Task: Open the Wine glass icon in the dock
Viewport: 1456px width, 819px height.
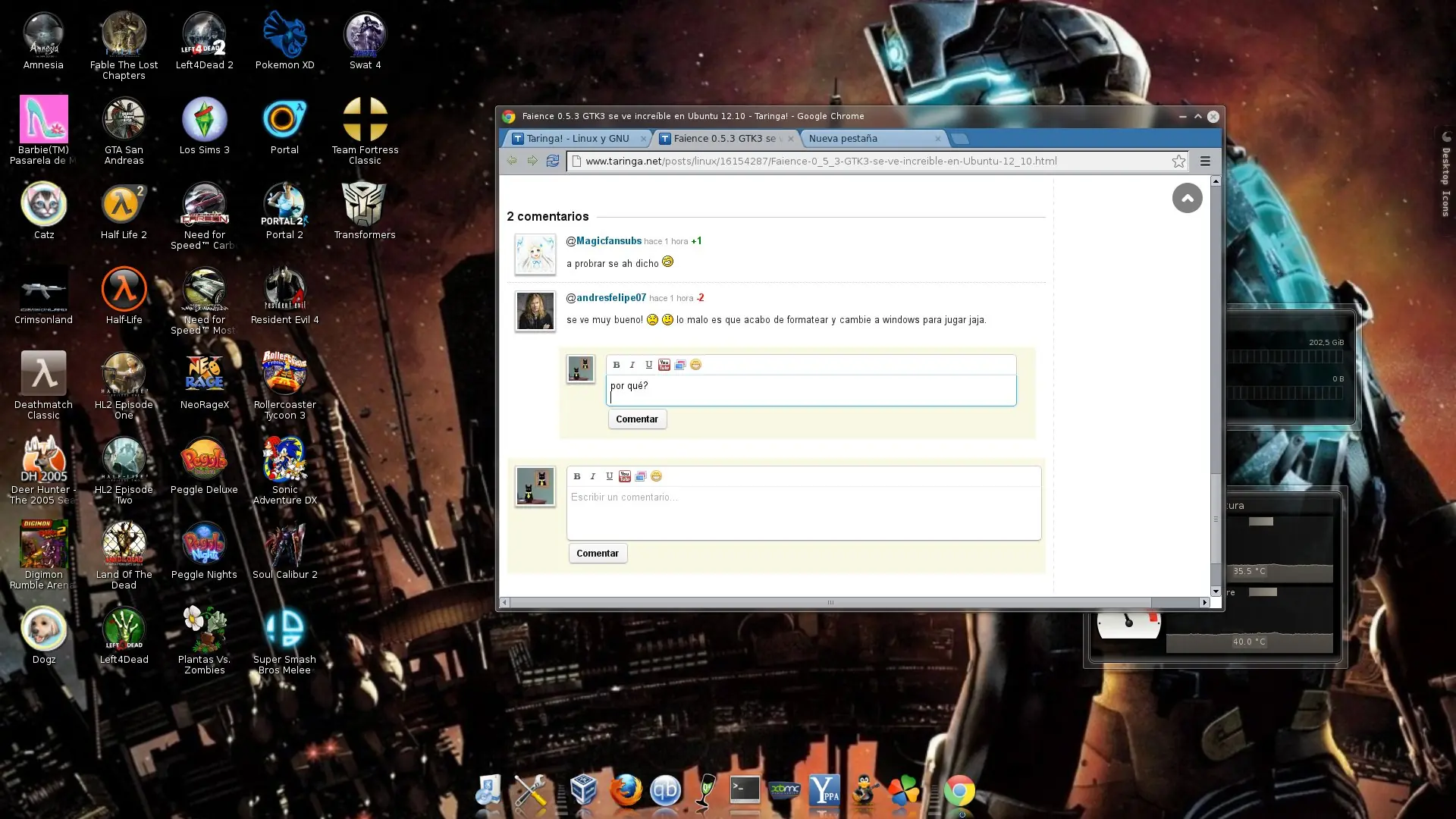Action: click(x=706, y=791)
